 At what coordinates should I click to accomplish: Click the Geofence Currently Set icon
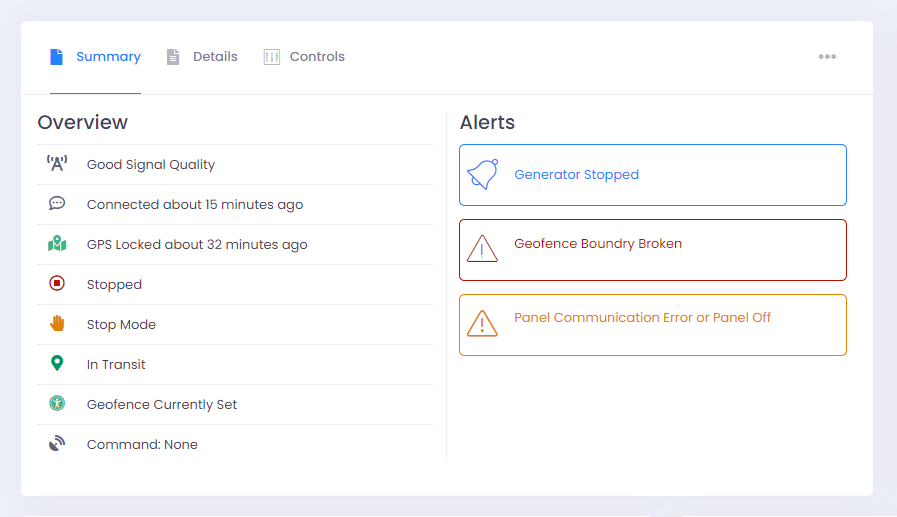pos(57,404)
